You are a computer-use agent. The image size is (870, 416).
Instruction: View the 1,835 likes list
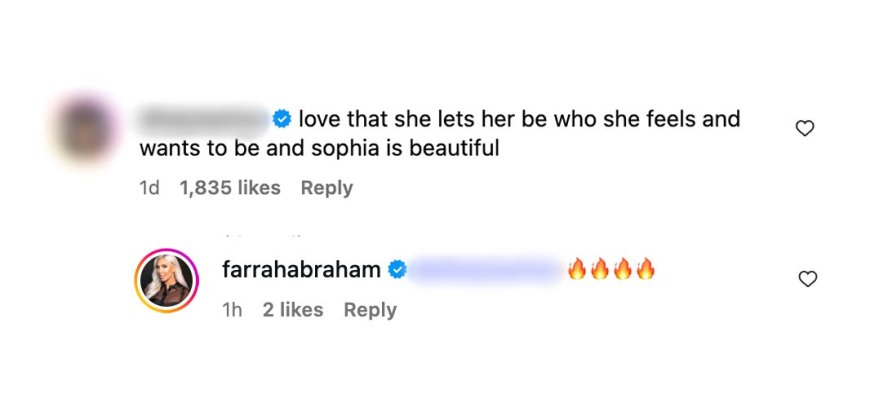coord(230,188)
